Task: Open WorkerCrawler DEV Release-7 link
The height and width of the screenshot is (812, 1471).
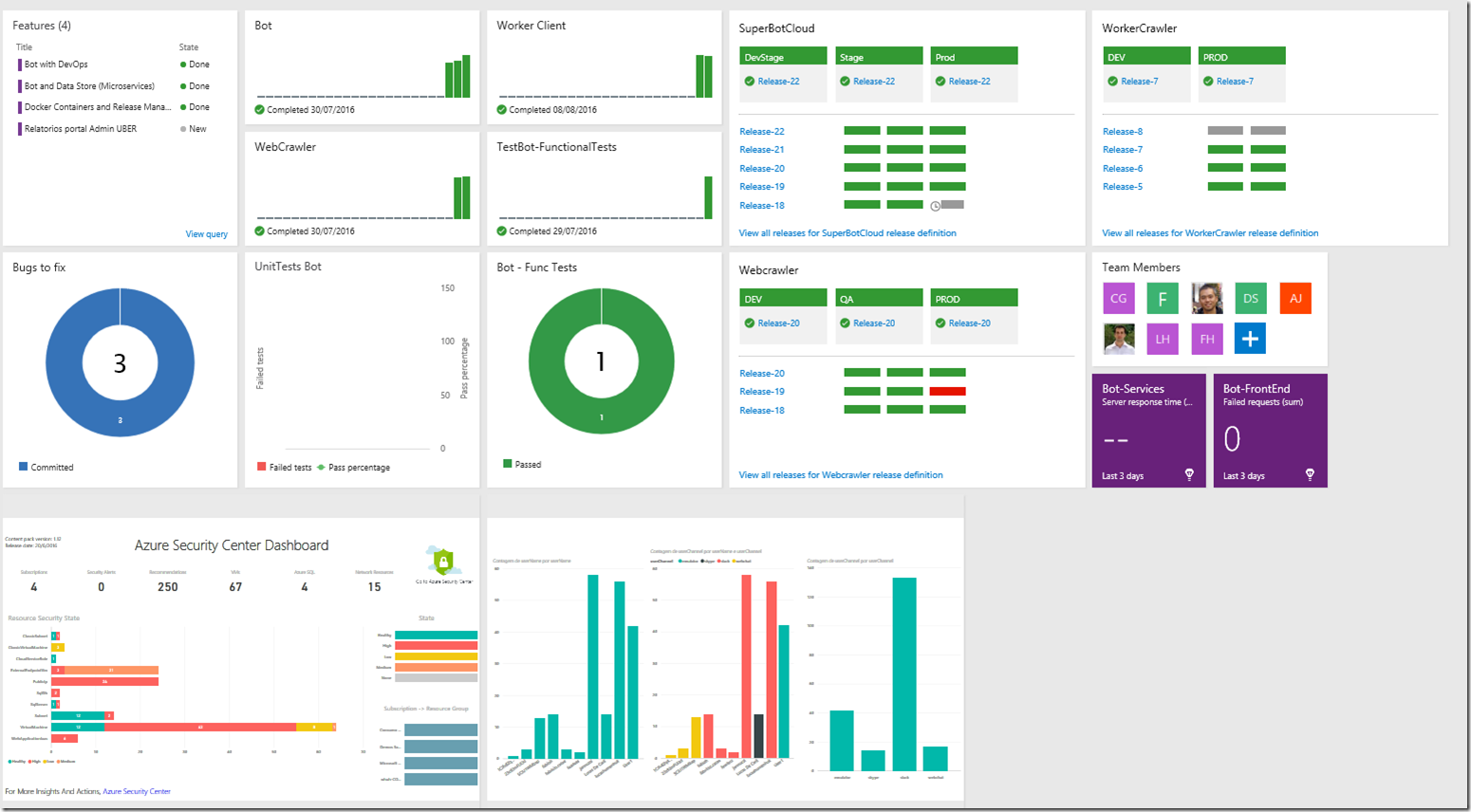Action: point(1140,82)
